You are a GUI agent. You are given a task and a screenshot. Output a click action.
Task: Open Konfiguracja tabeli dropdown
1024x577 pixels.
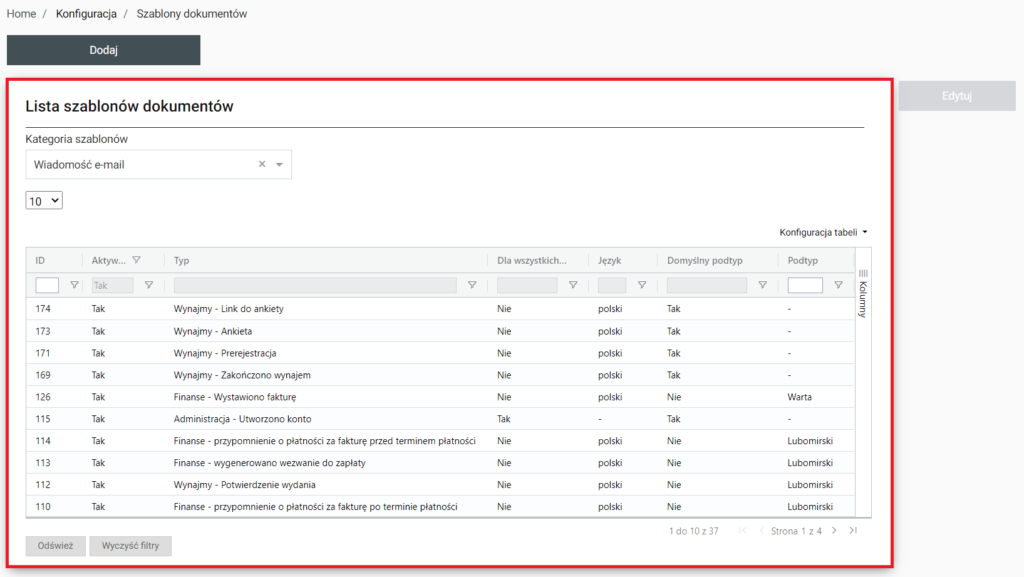[823, 232]
